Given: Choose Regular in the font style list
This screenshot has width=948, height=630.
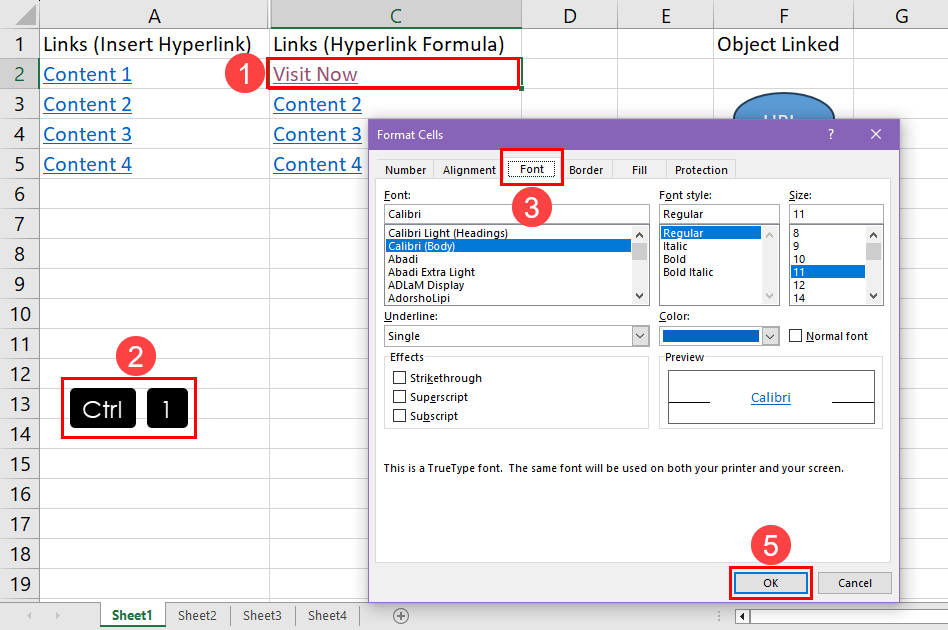Looking at the screenshot, I should coord(710,233).
